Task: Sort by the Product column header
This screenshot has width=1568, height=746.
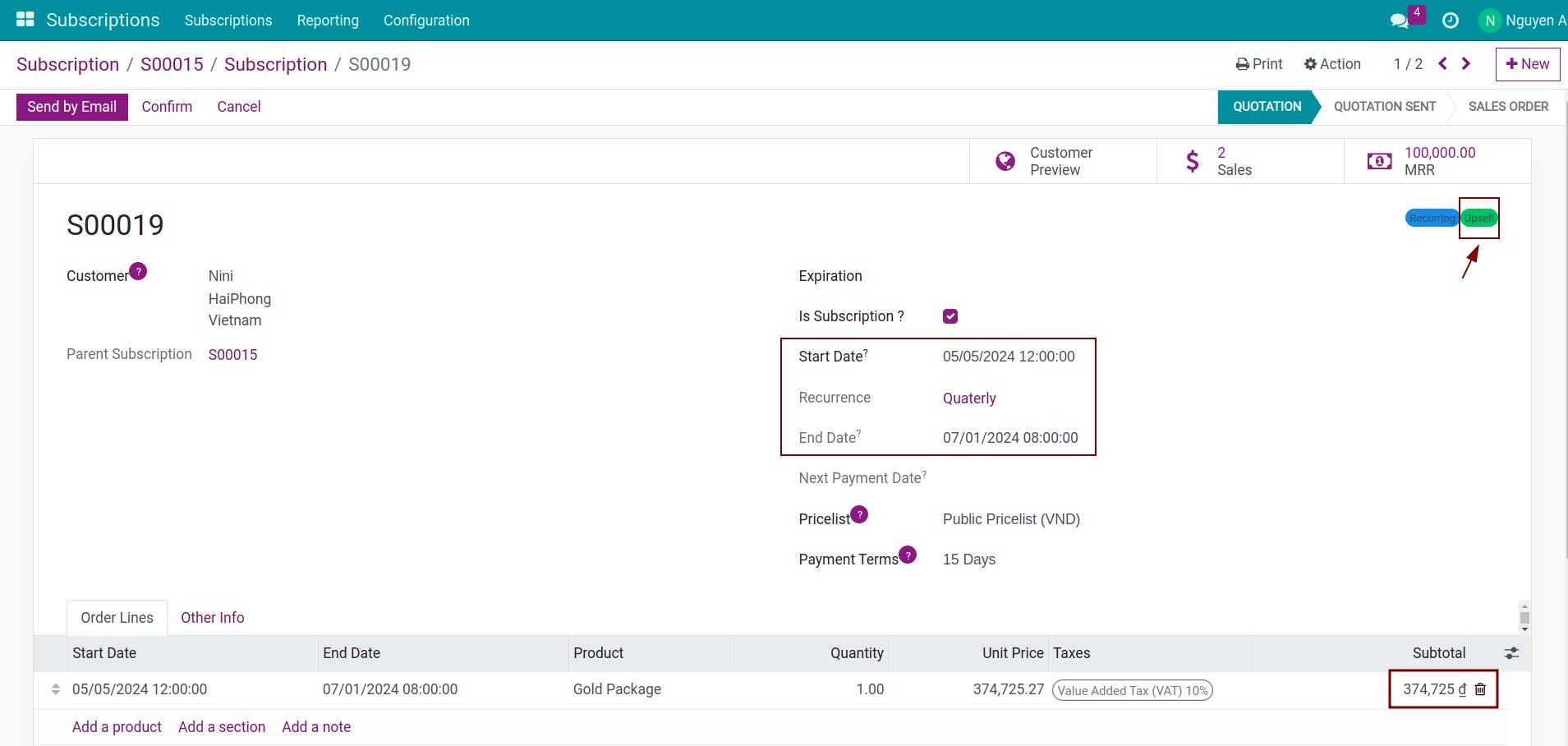Action: point(598,653)
